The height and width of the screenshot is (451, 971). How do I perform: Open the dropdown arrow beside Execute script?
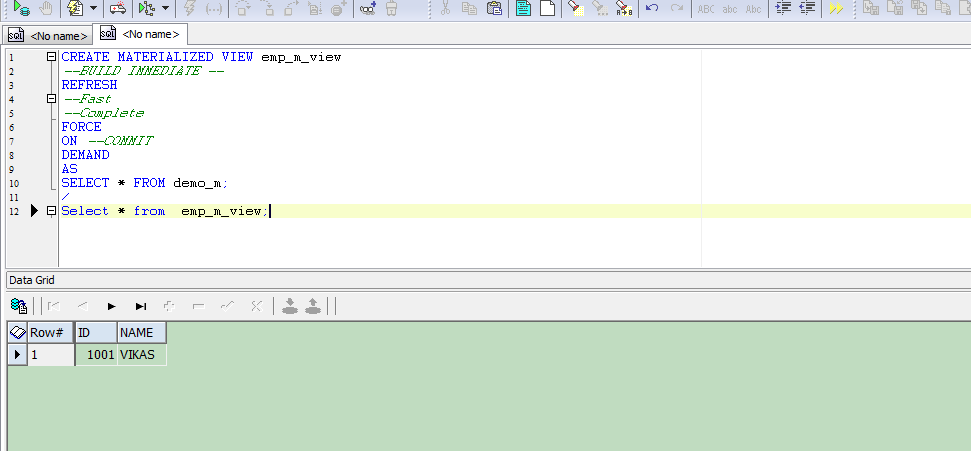coord(94,8)
